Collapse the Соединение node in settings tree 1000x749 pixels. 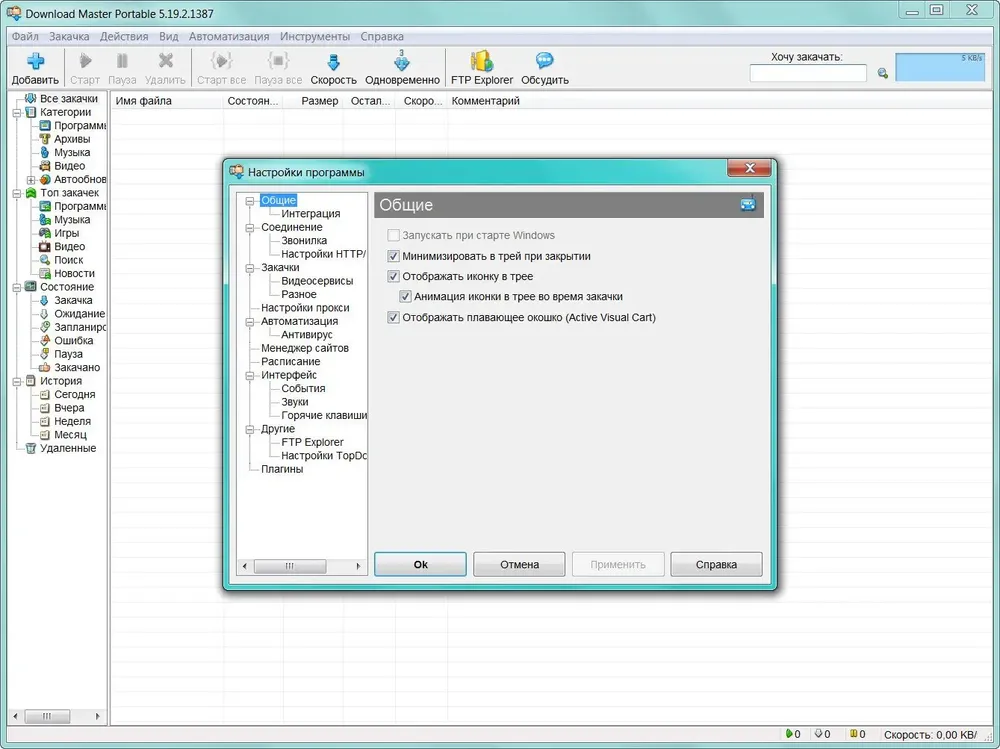pyautogui.click(x=250, y=228)
